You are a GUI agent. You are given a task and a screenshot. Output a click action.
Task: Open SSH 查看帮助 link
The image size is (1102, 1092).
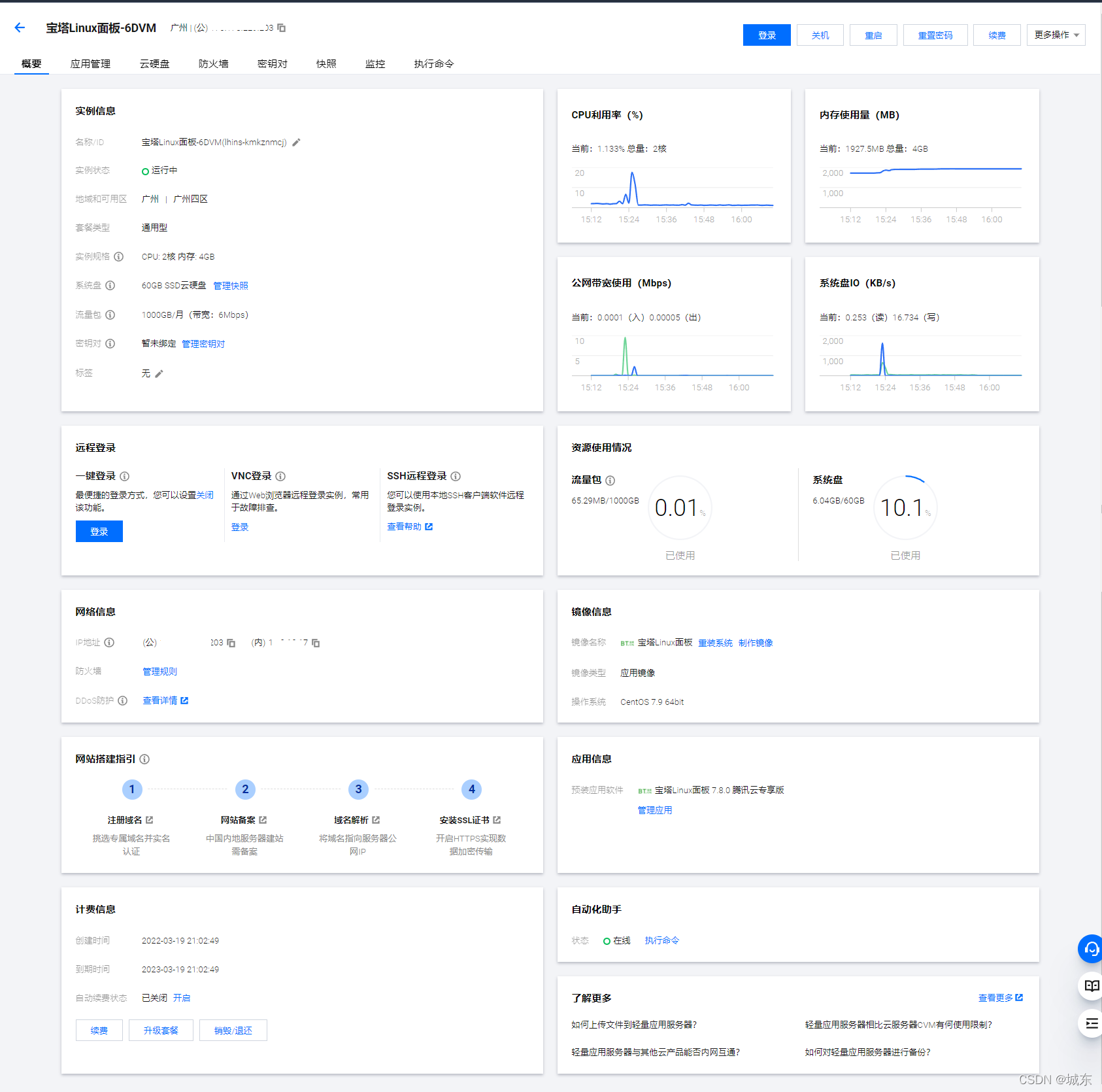pyautogui.click(x=410, y=526)
